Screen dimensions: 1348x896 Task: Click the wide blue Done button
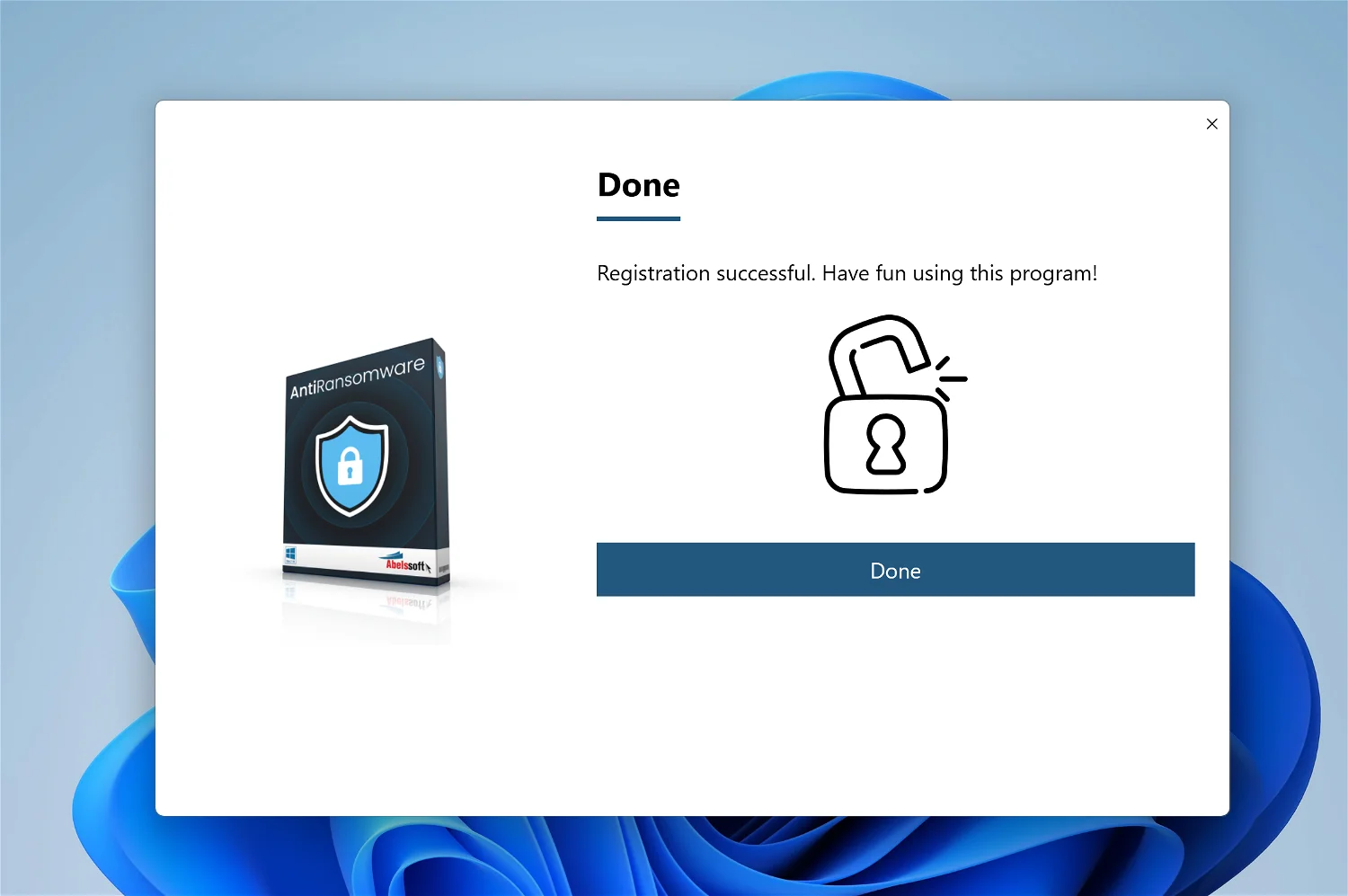[x=895, y=570]
